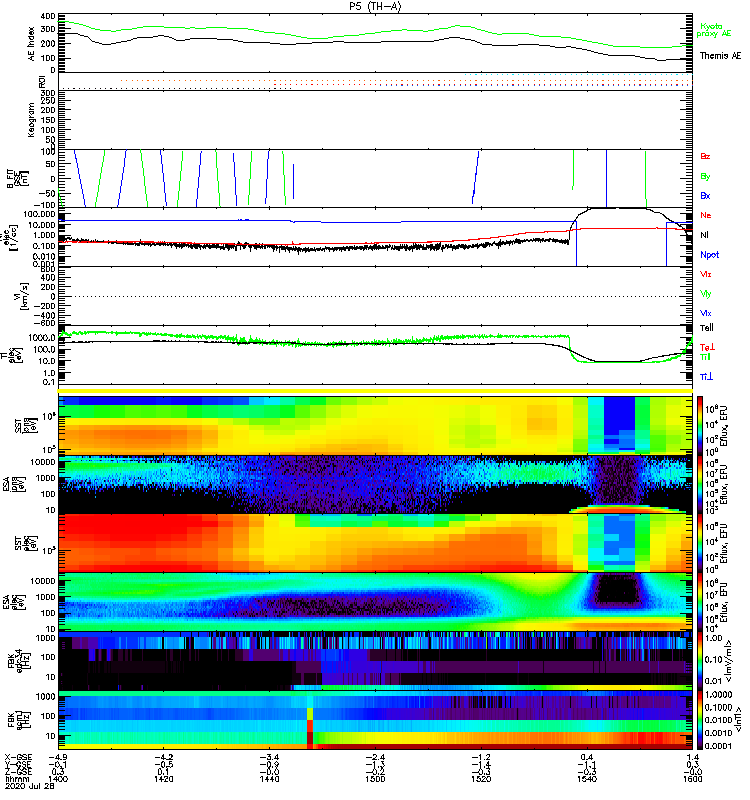The width and height of the screenshot is (750, 800).
Task: Click the "<|mV/m|>" color bar label
Action: point(728,662)
